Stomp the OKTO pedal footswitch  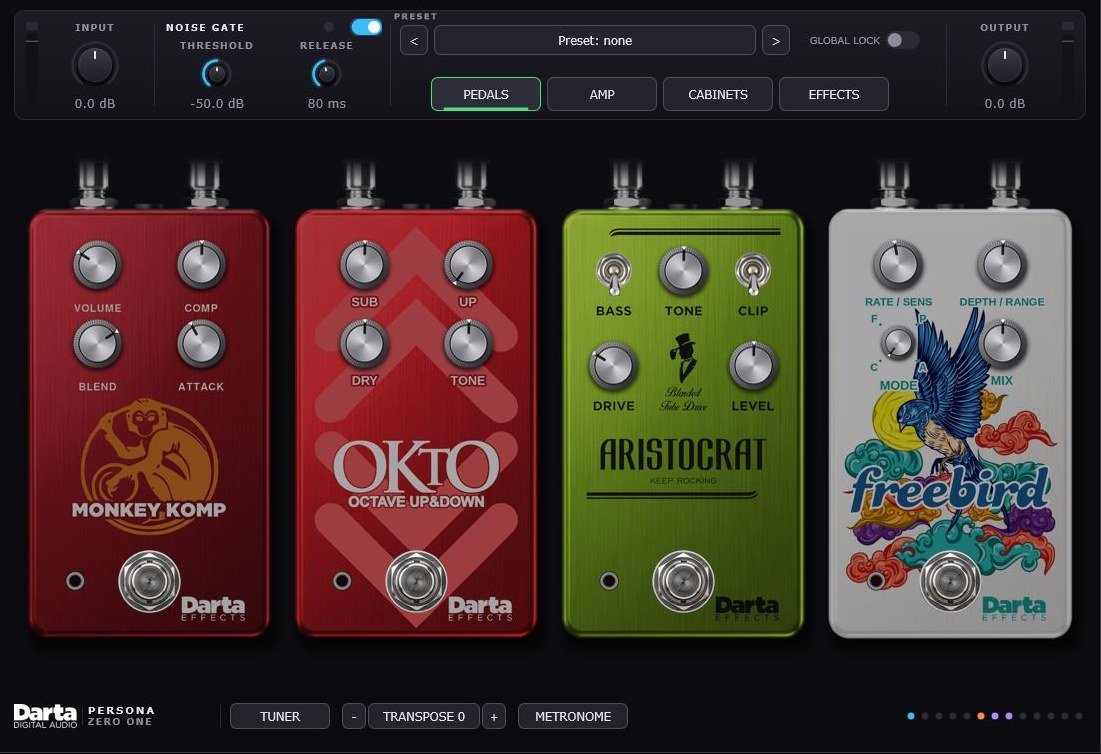[x=416, y=581]
